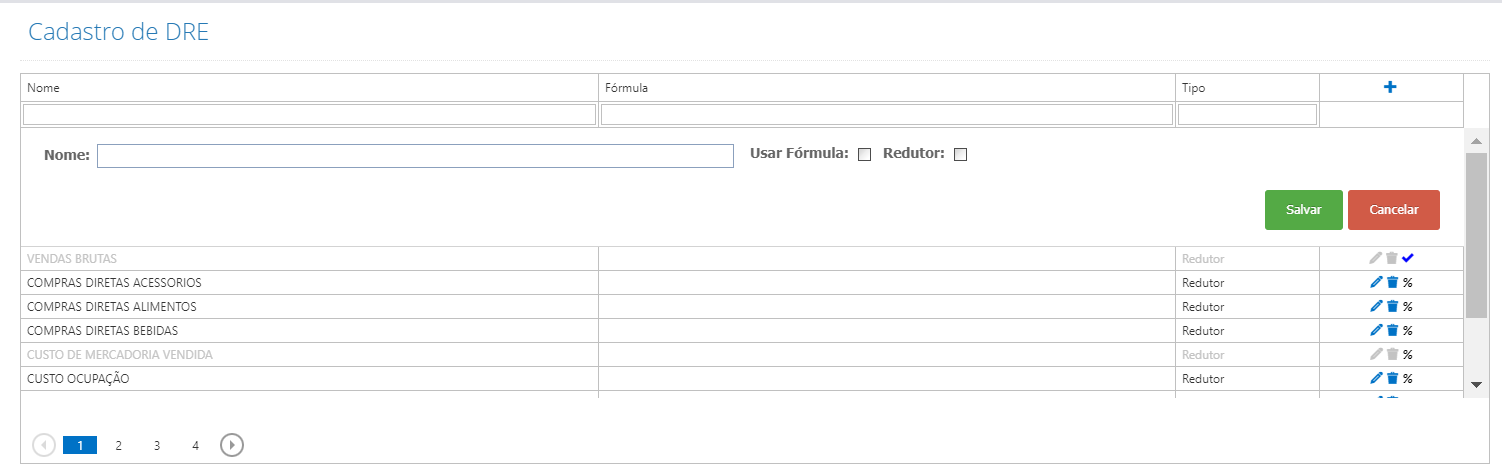The width and height of the screenshot is (1502, 466).
Task: Tick the Redutor checkbox
Action: coord(961,155)
